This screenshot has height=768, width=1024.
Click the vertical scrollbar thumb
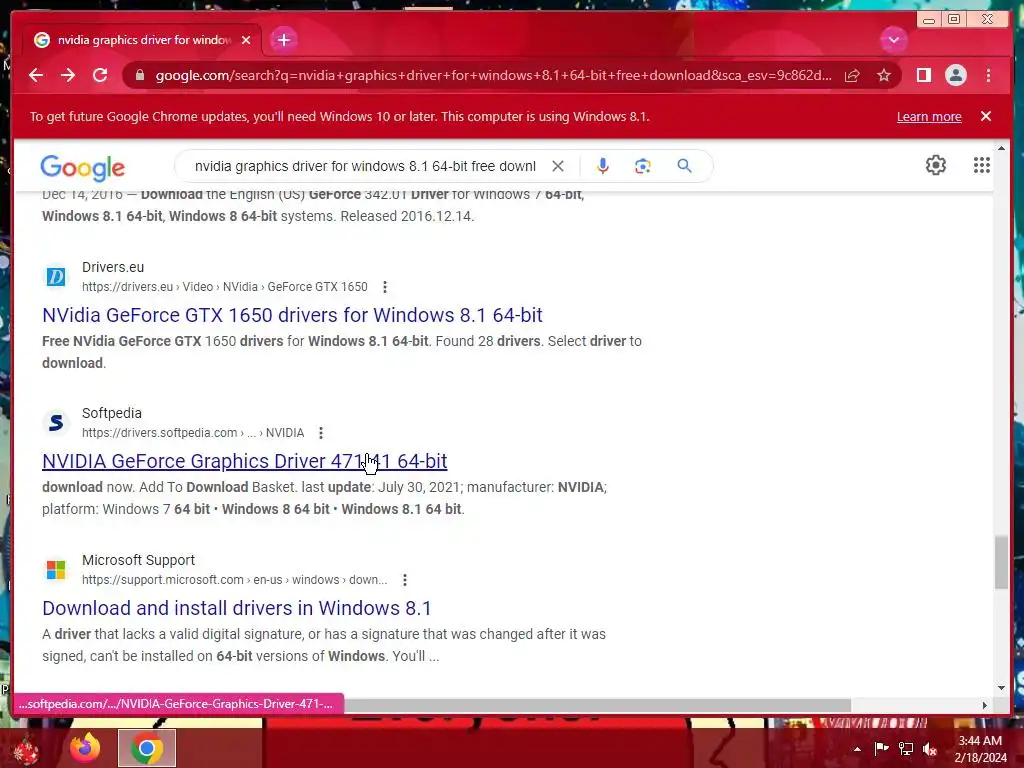tap(1001, 562)
